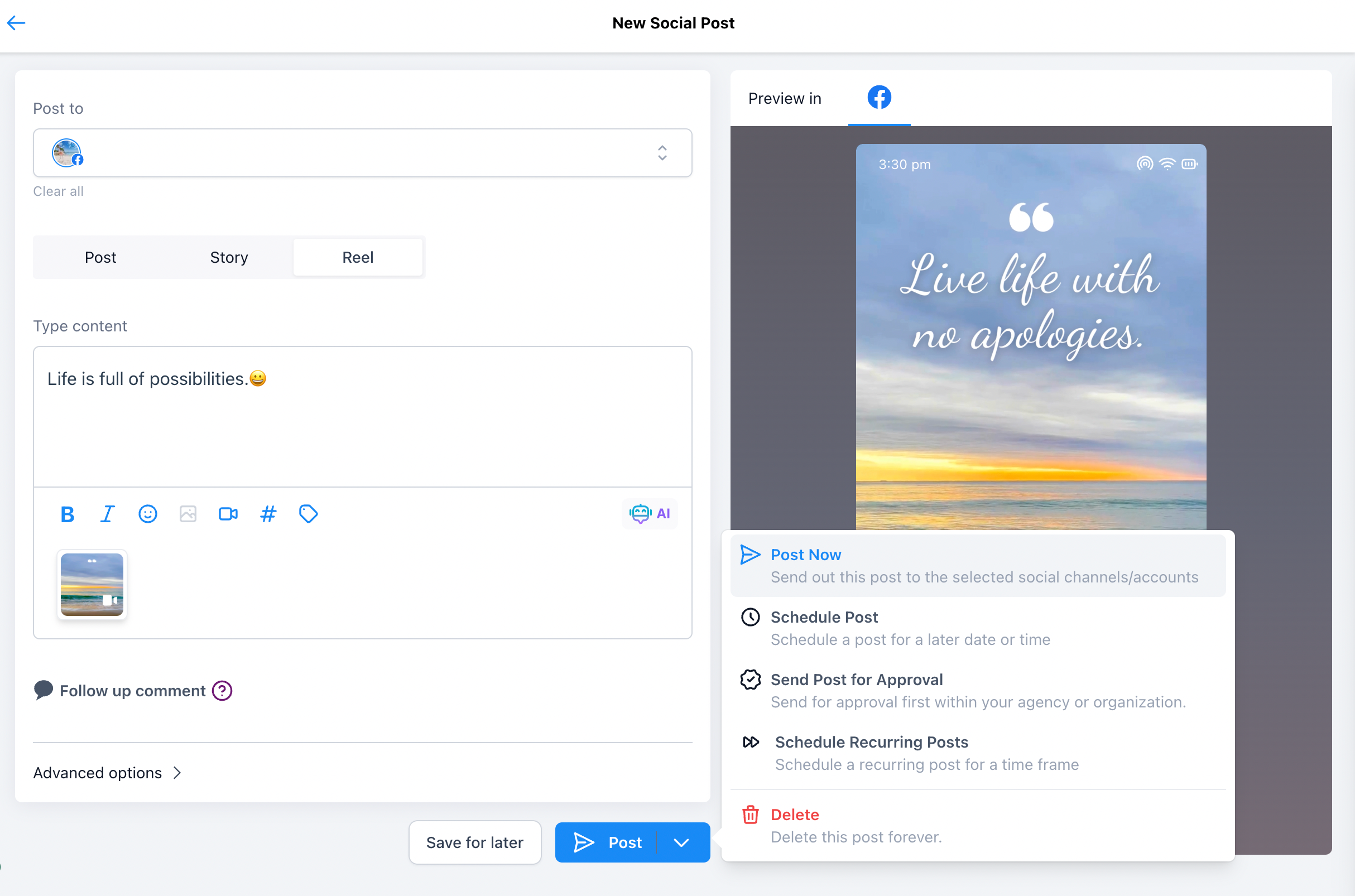
Task: Click the Italic formatting icon
Action: click(107, 513)
